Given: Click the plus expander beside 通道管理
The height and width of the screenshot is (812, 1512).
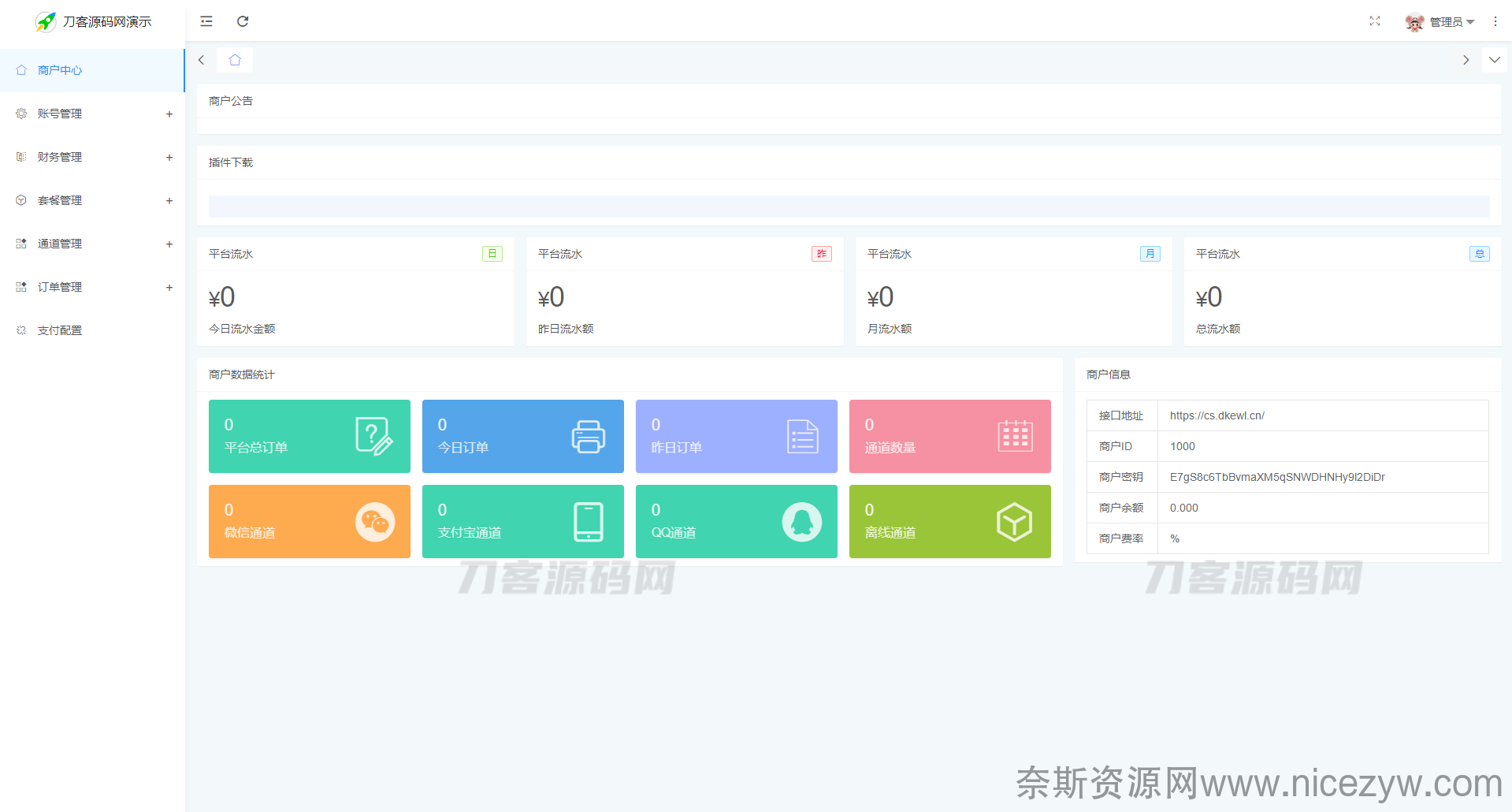Looking at the screenshot, I should pyautogui.click(x=169, y=244).
